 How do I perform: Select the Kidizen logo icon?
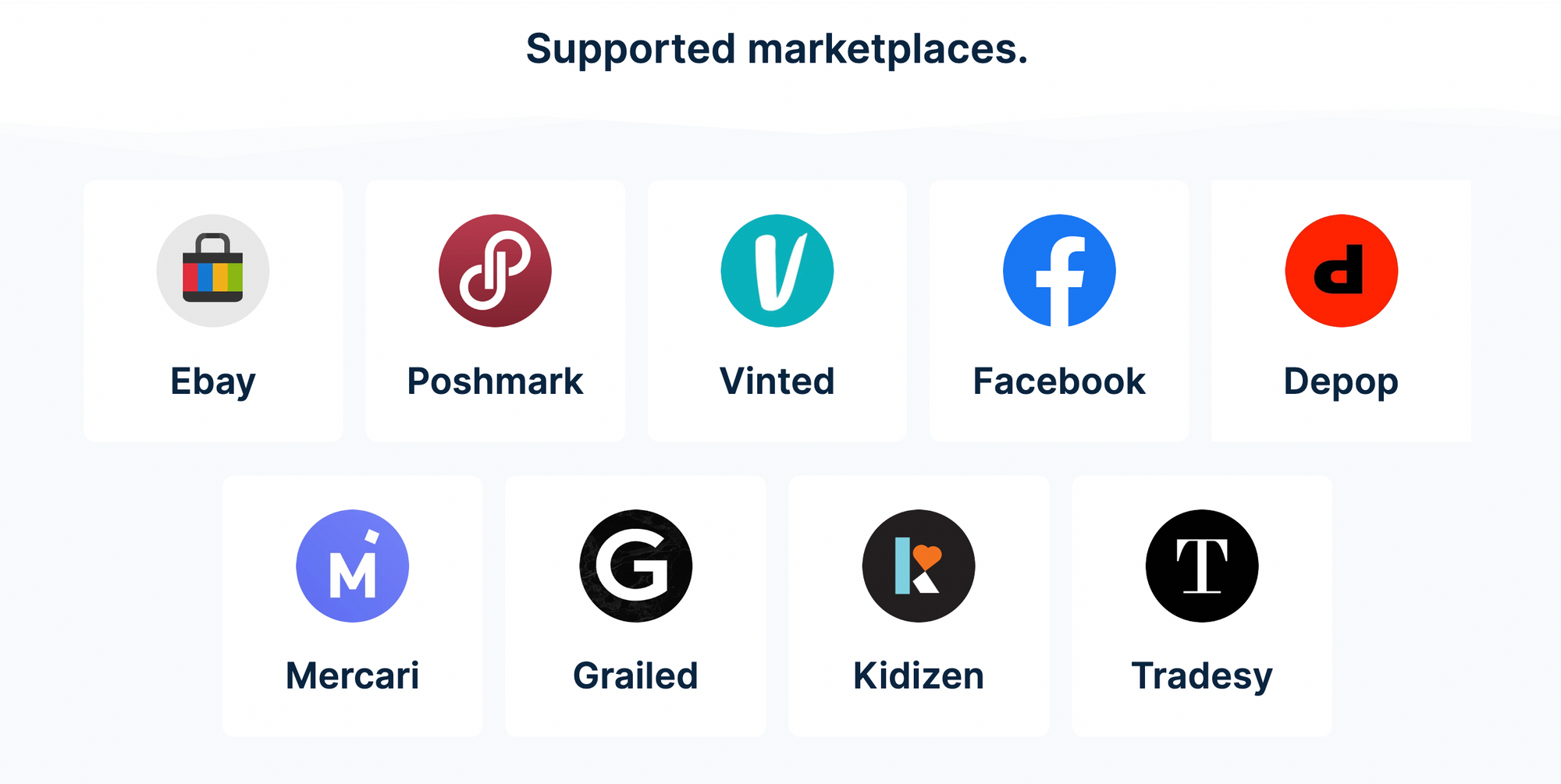(919, 566)
